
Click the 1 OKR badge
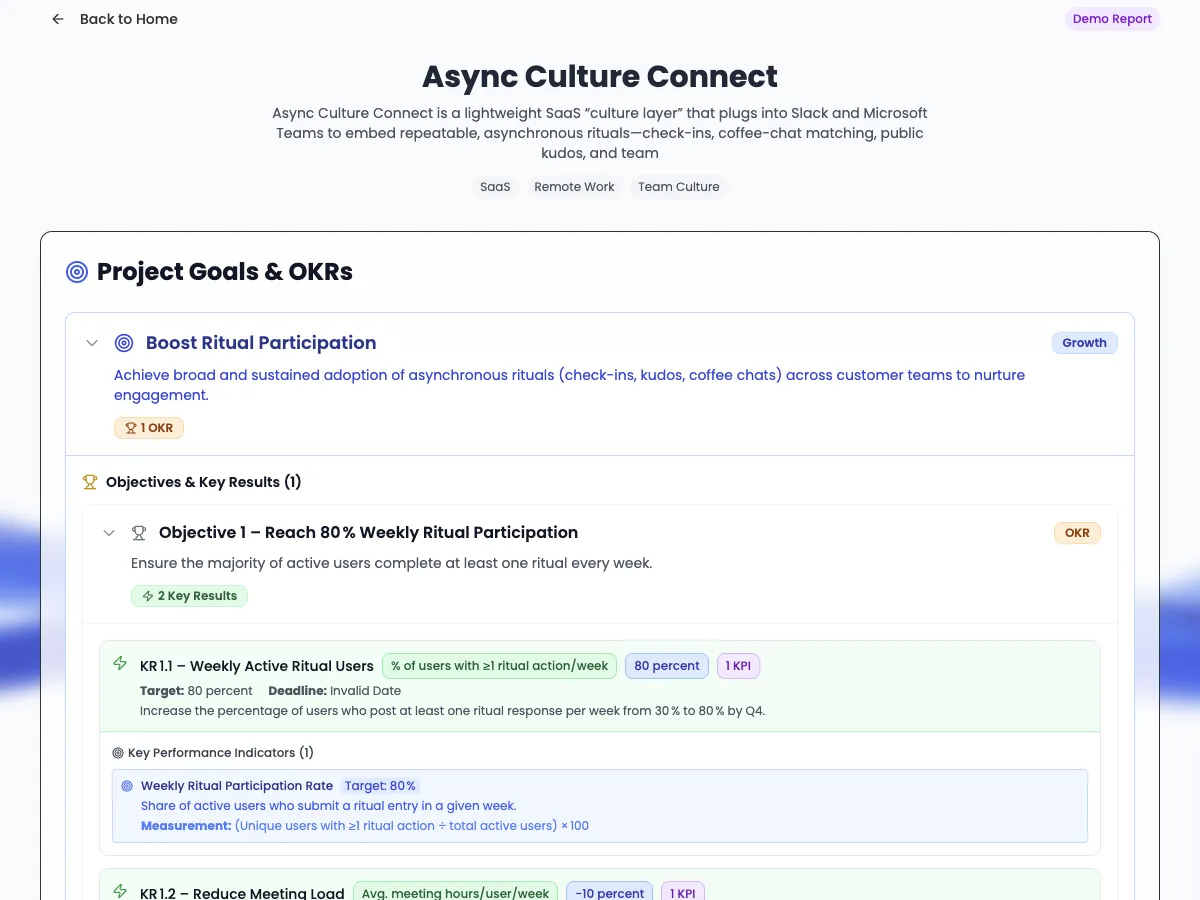pos(149,428)
